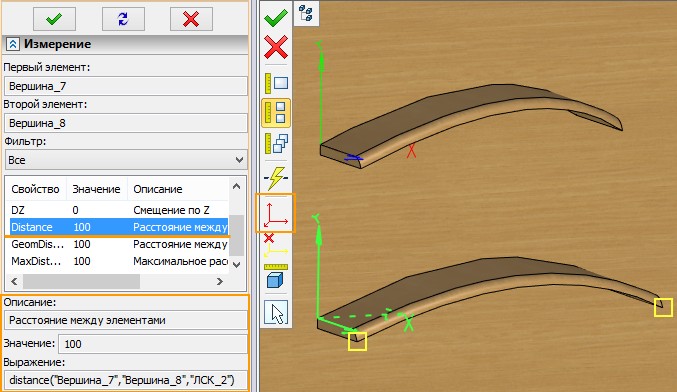This screenshot has width=677, height=392.
Task: Open the Фильтр dropdown showing Все
Action: click(126, 160)
